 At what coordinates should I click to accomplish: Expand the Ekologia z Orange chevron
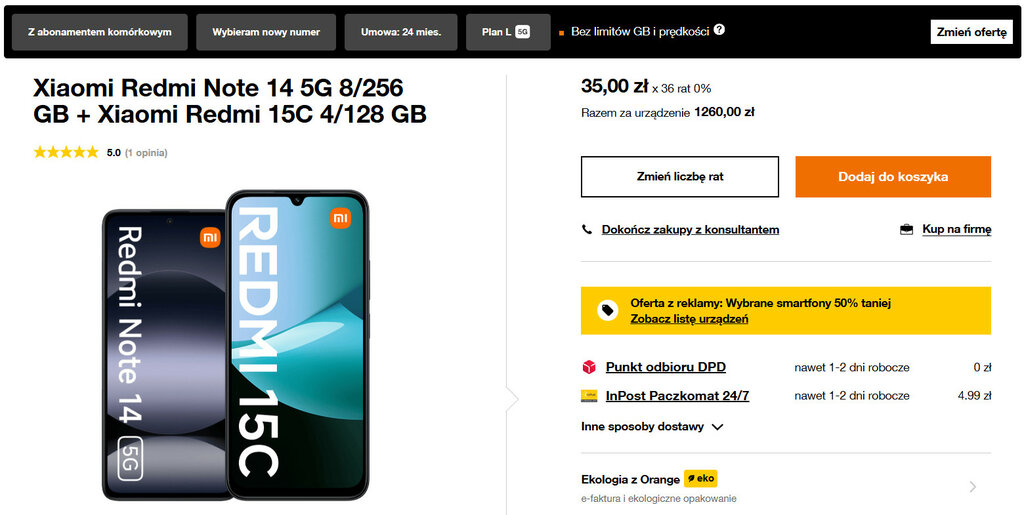point(972,487)
